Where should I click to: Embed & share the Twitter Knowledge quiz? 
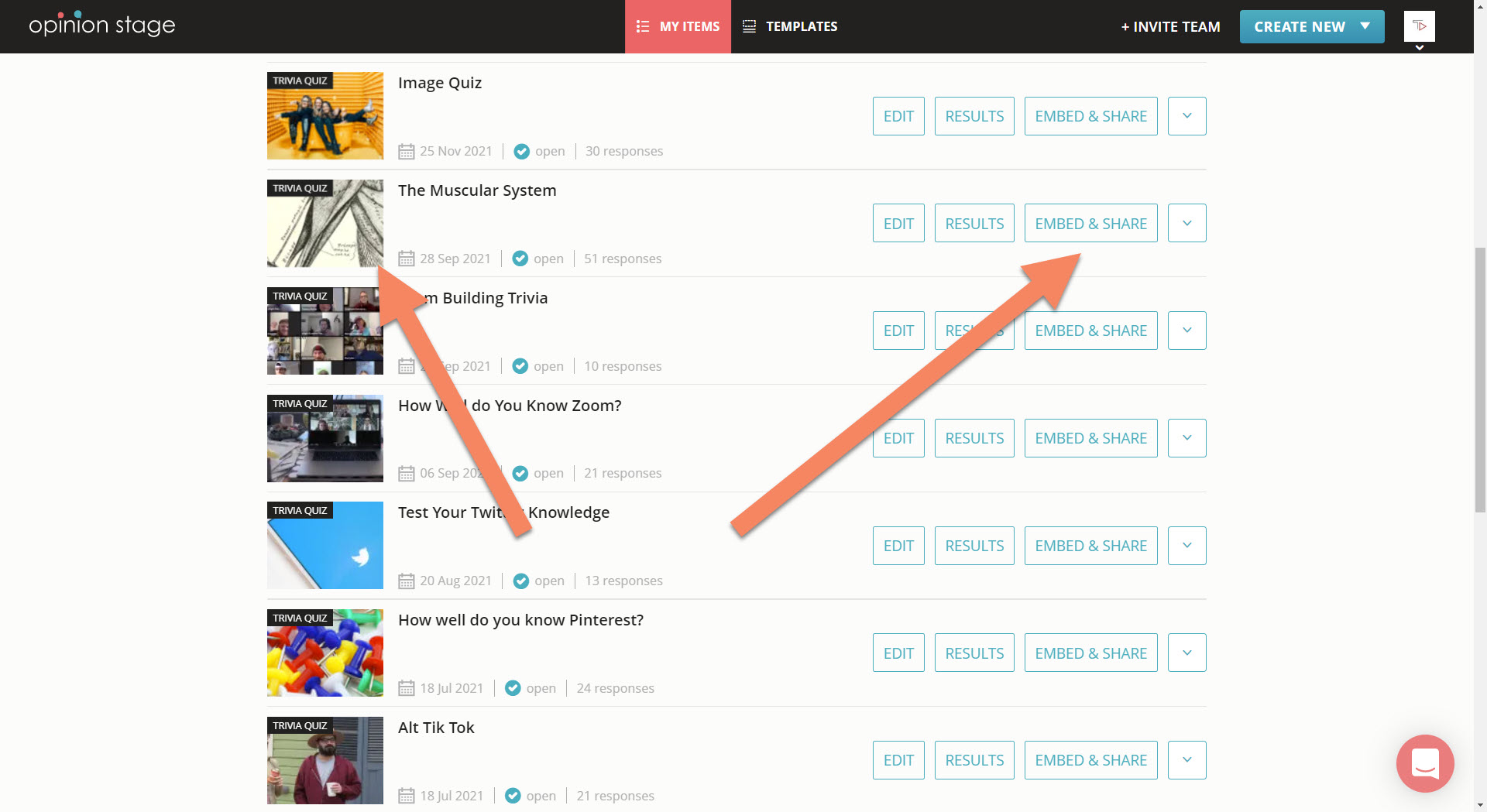click(x=1090, y=546)
